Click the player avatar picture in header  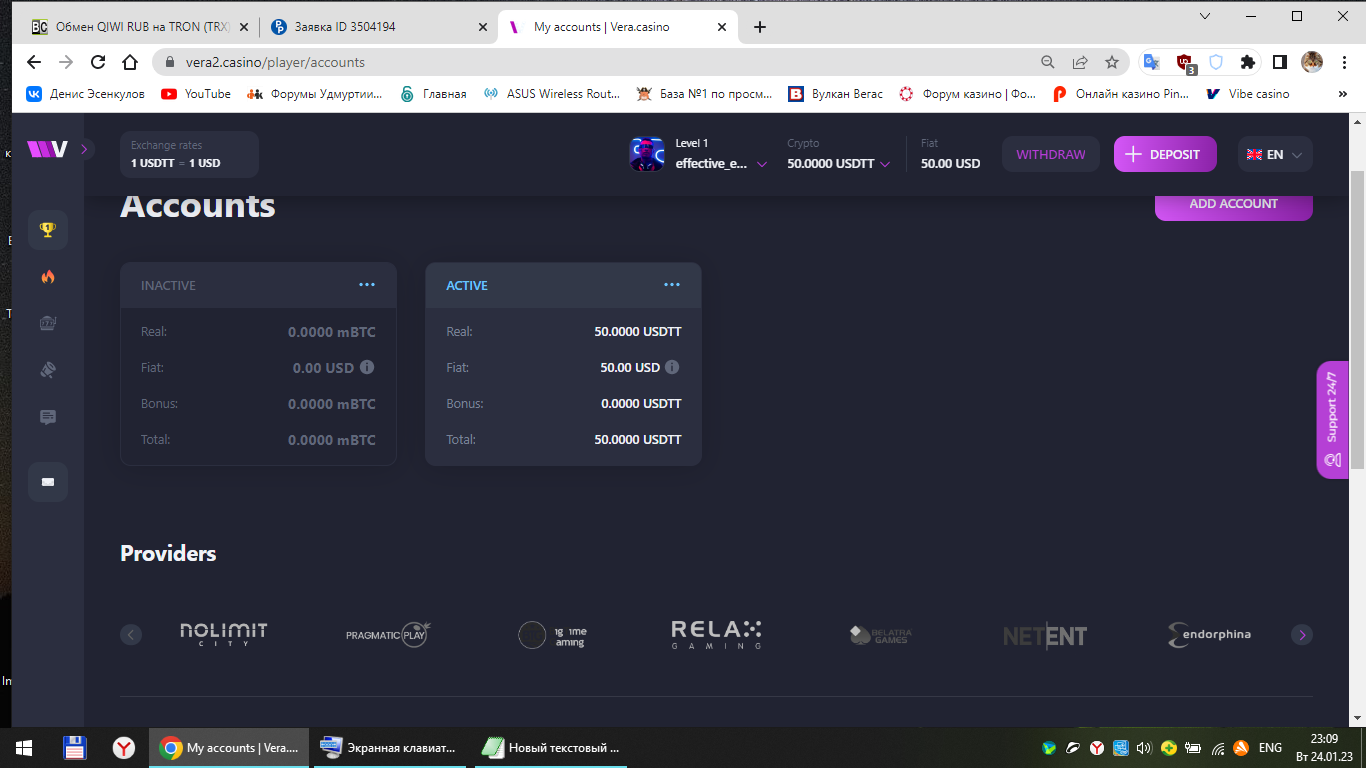tap(646, 154)
